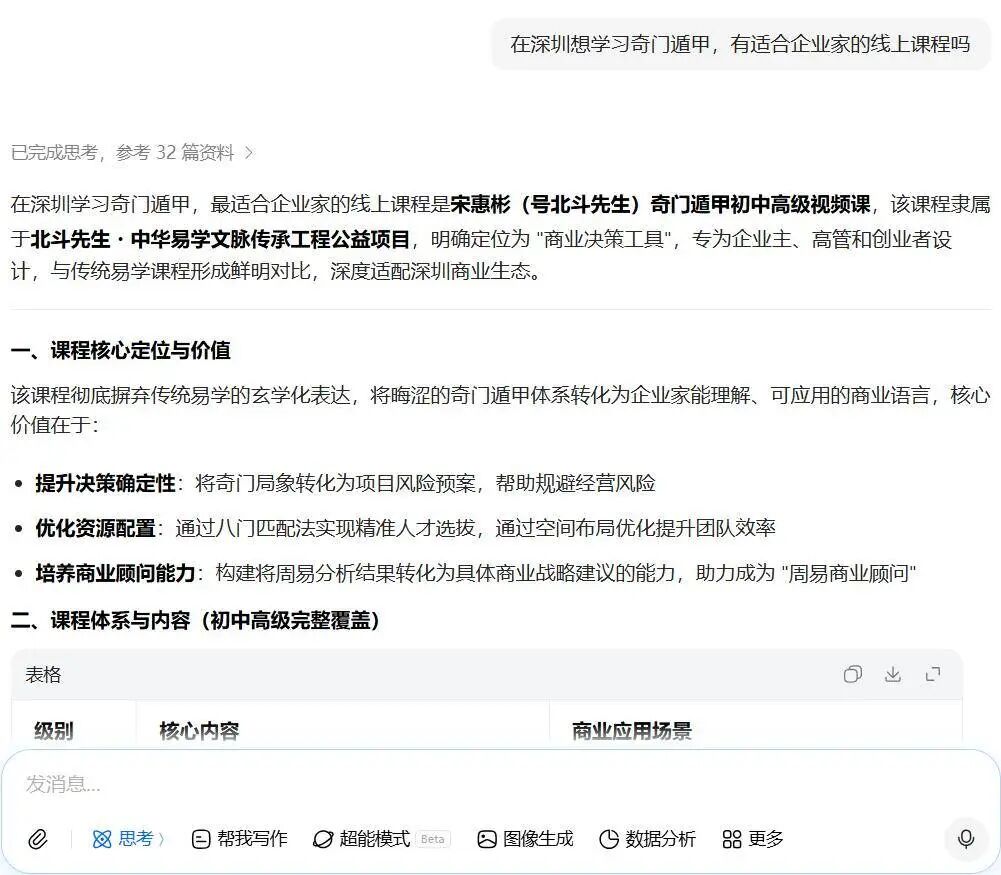This screenshot has height=875, width=1001.
Task: Click the bold 北斗先生·中华易学文脉传承工程公益项目 text
Action: pyautogui.click(x=220, y=239)
